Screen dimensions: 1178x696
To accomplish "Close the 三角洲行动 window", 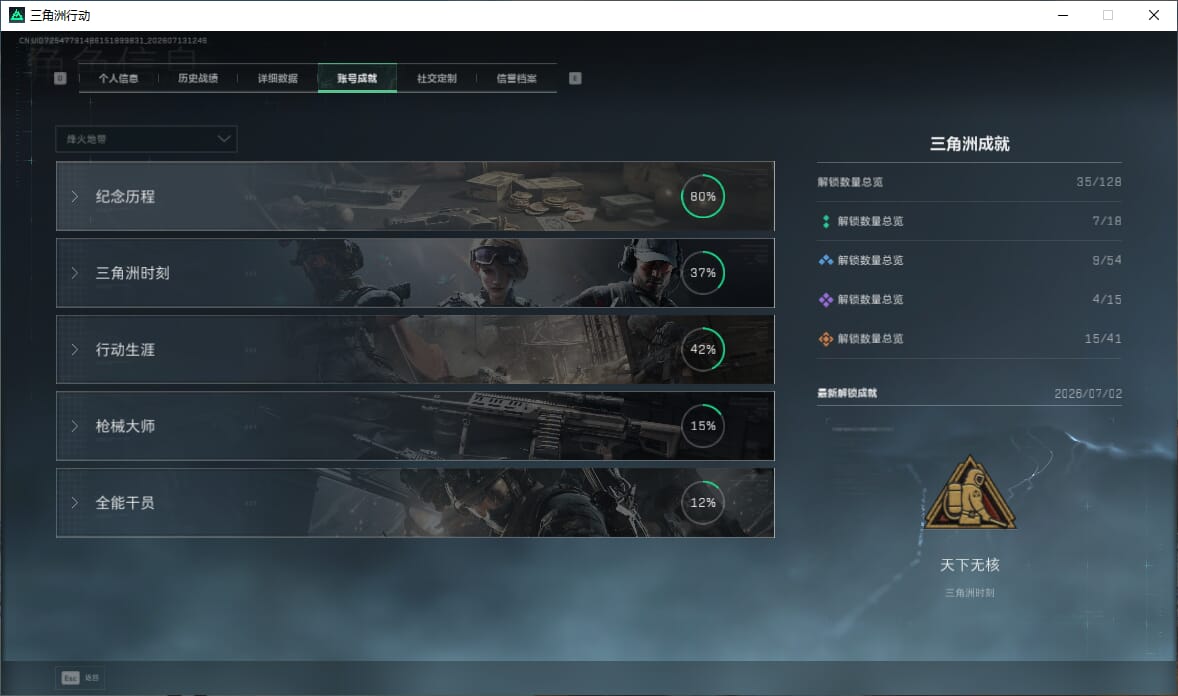I will pyautogui.click(x=1154, y=15).
